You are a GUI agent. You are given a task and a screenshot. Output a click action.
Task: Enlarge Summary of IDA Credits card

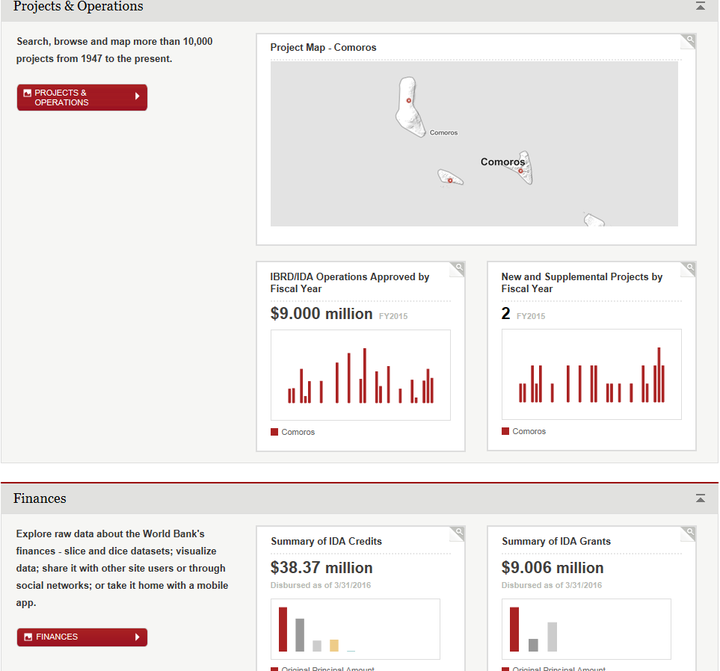click(457, 534)
